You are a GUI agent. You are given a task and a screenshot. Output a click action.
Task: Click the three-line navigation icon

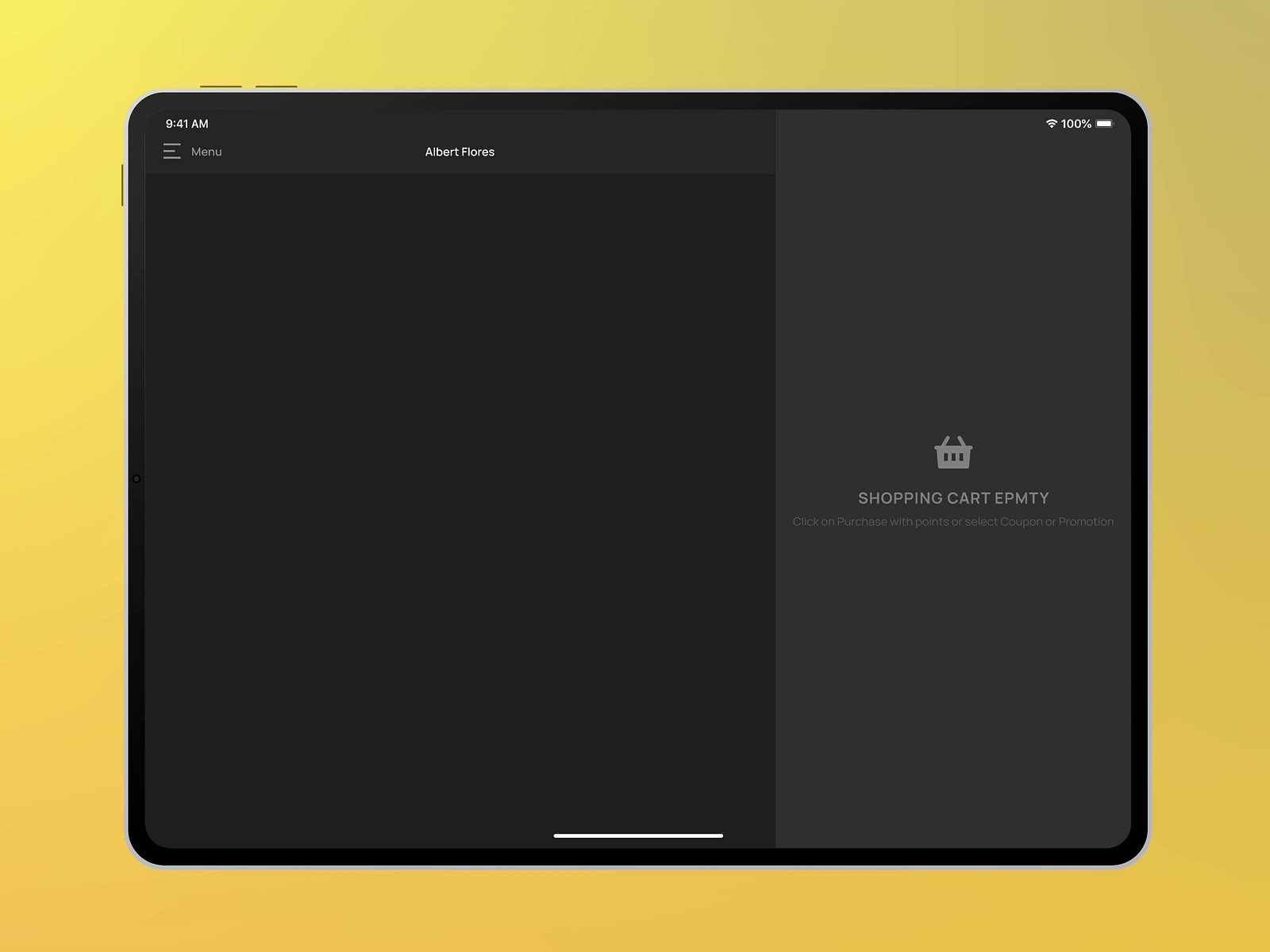172,151
